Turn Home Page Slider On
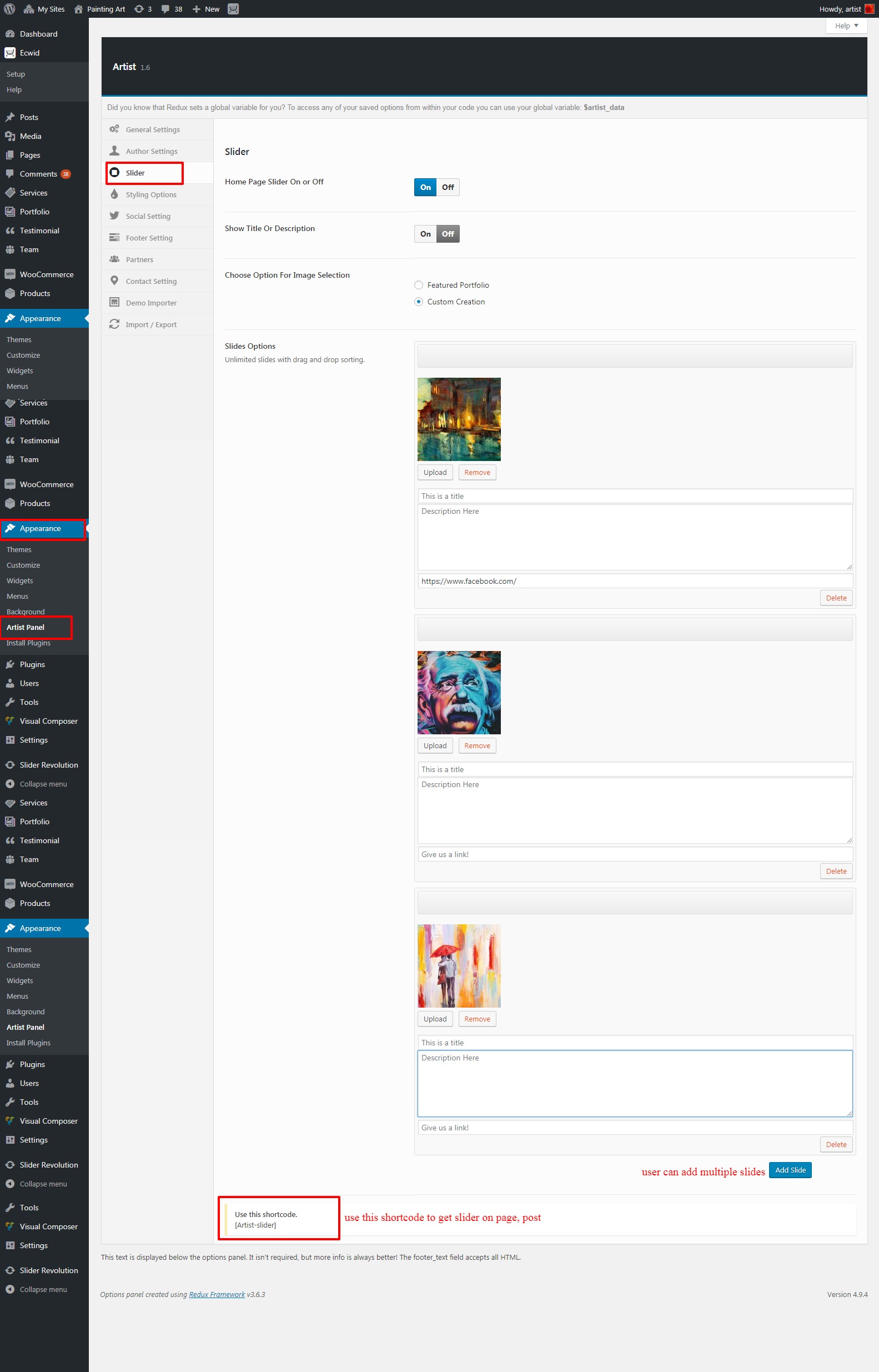Viewport: 879px width, 1372px height. (425, 187)
